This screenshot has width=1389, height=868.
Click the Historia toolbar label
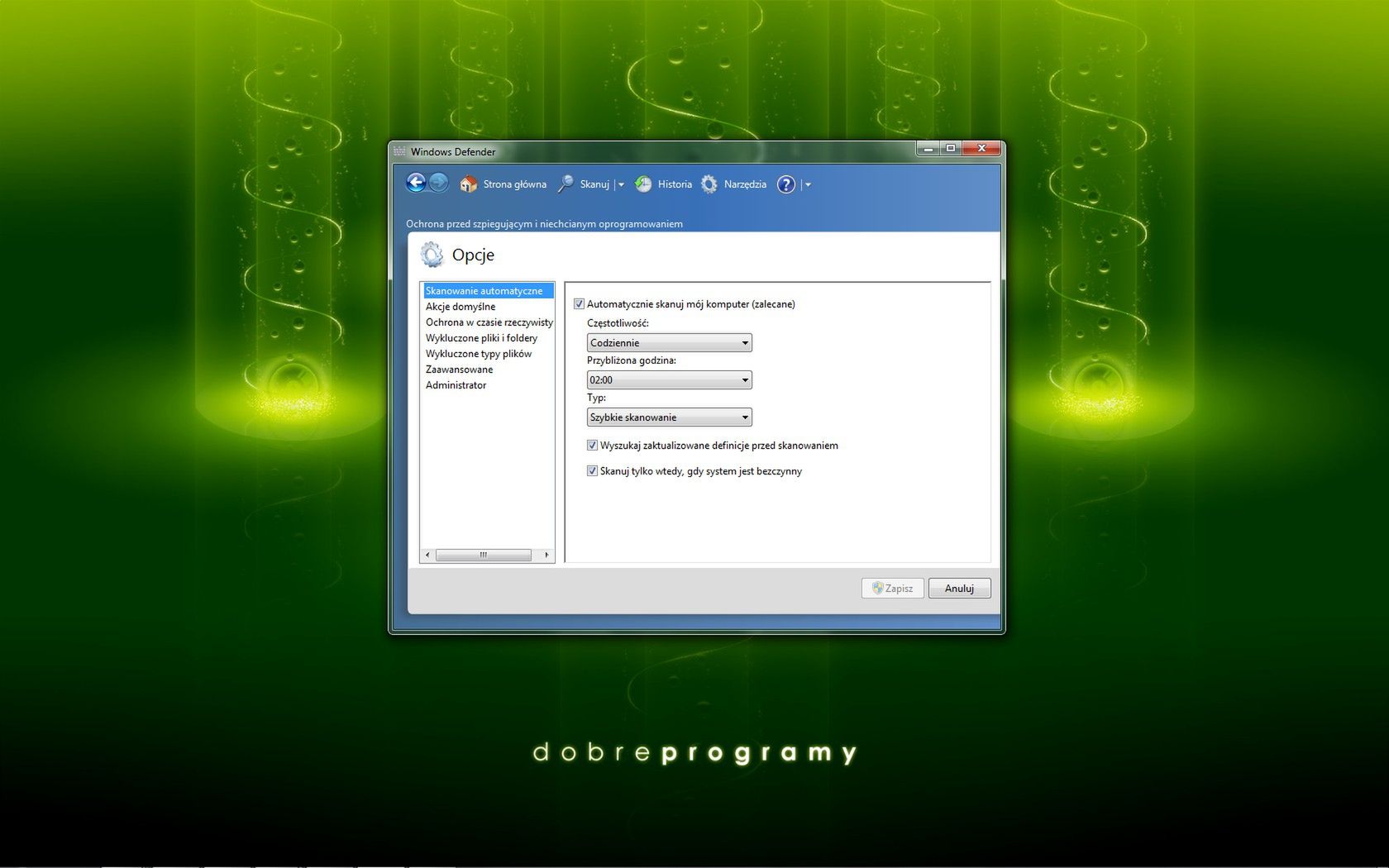coord(675,184)
